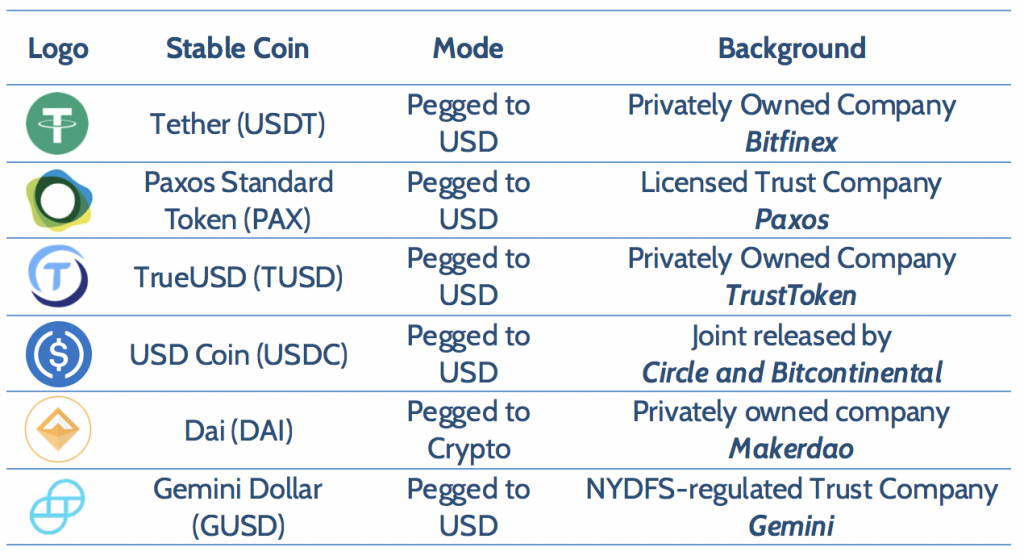
Task: Click the green Tether logo icon
Action: 57,123
